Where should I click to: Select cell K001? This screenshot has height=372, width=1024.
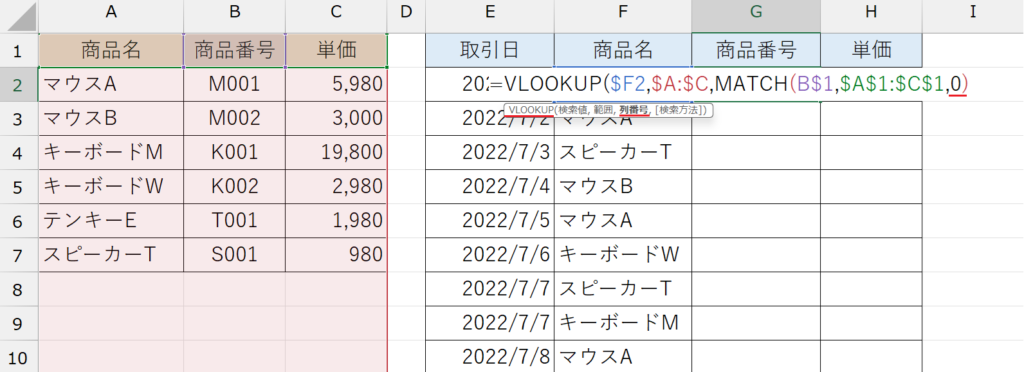(x=234, y=152)
